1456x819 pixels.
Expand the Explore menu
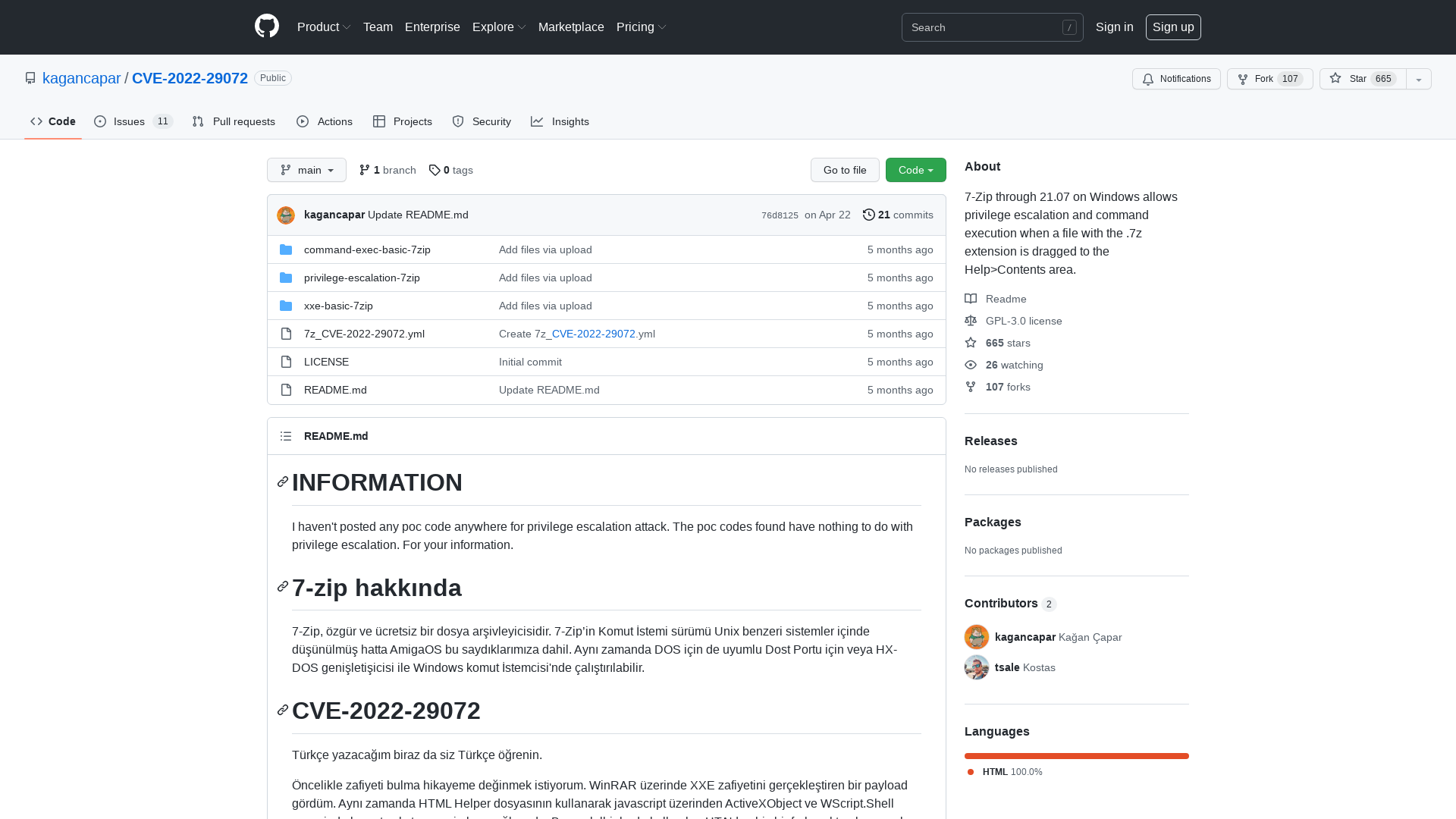[499, 27]
